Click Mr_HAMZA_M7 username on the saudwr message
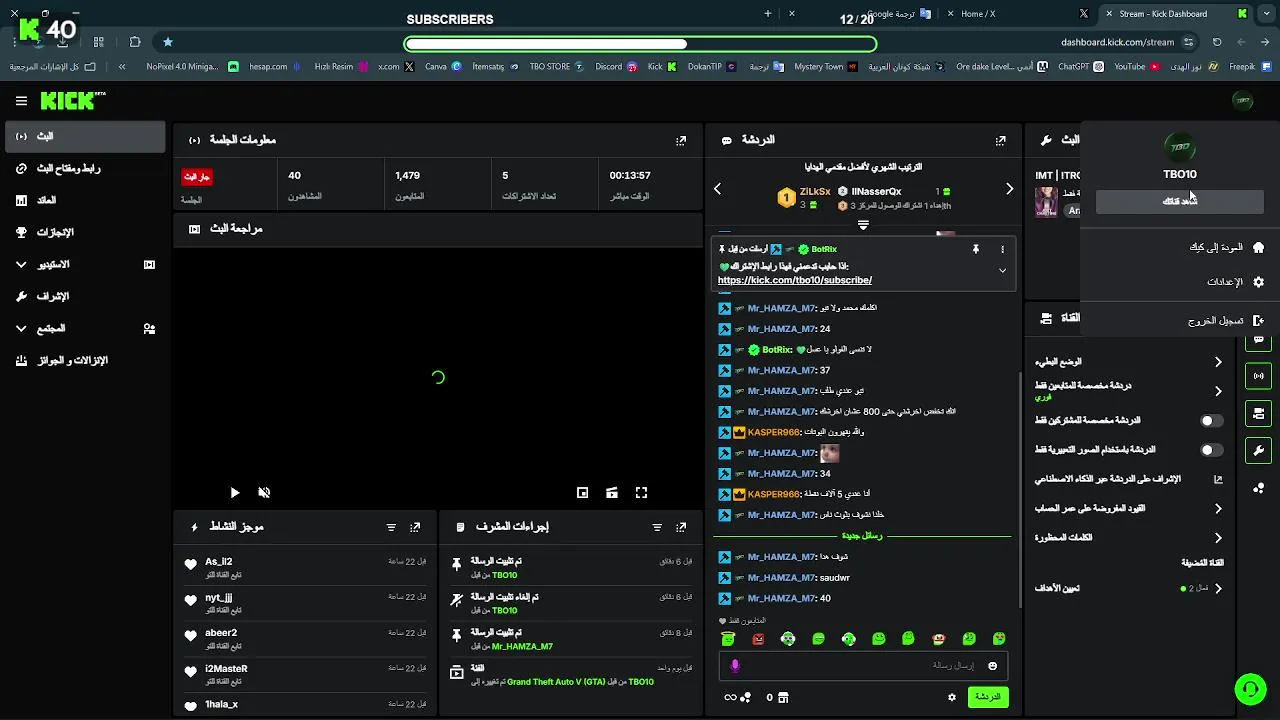This screenshot has width=1280, height=720. pos(782,578)
